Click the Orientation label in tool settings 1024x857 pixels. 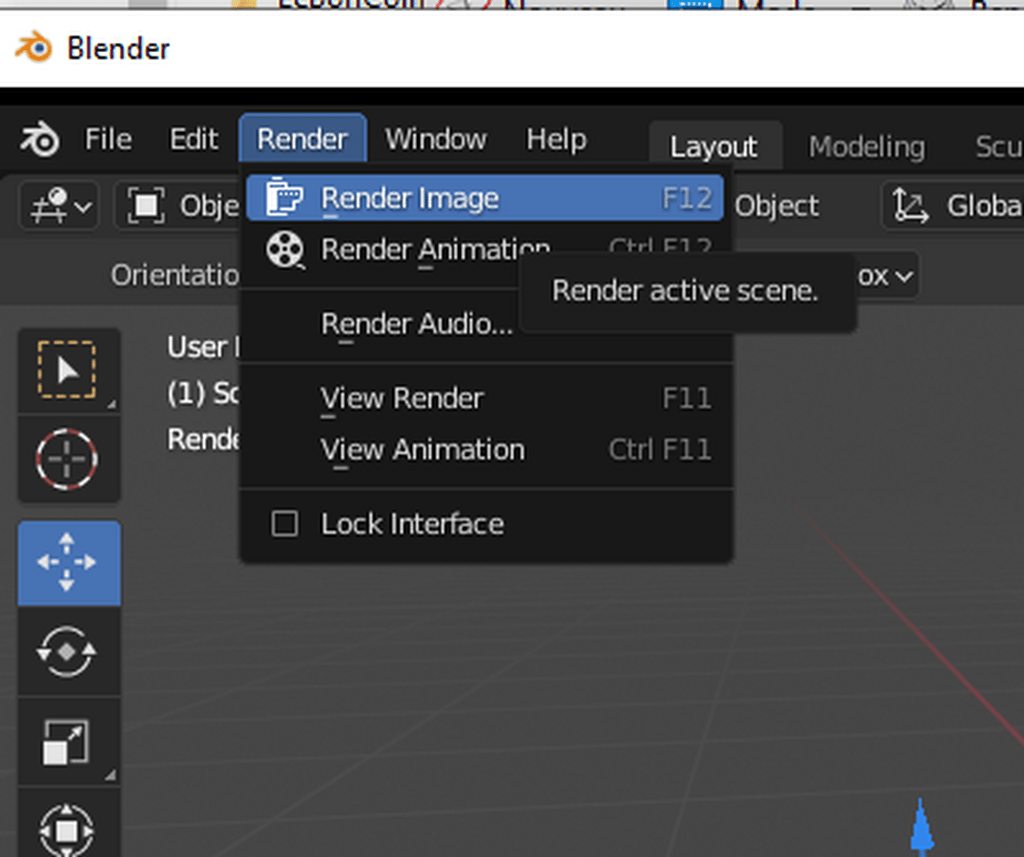[x=175, y=275]
